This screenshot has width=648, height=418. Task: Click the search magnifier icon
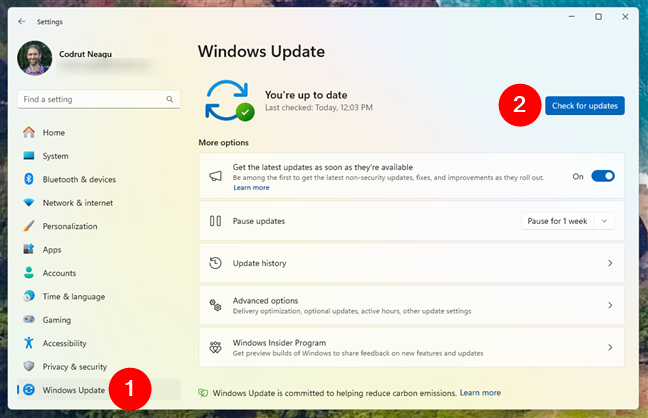point(169,99)
